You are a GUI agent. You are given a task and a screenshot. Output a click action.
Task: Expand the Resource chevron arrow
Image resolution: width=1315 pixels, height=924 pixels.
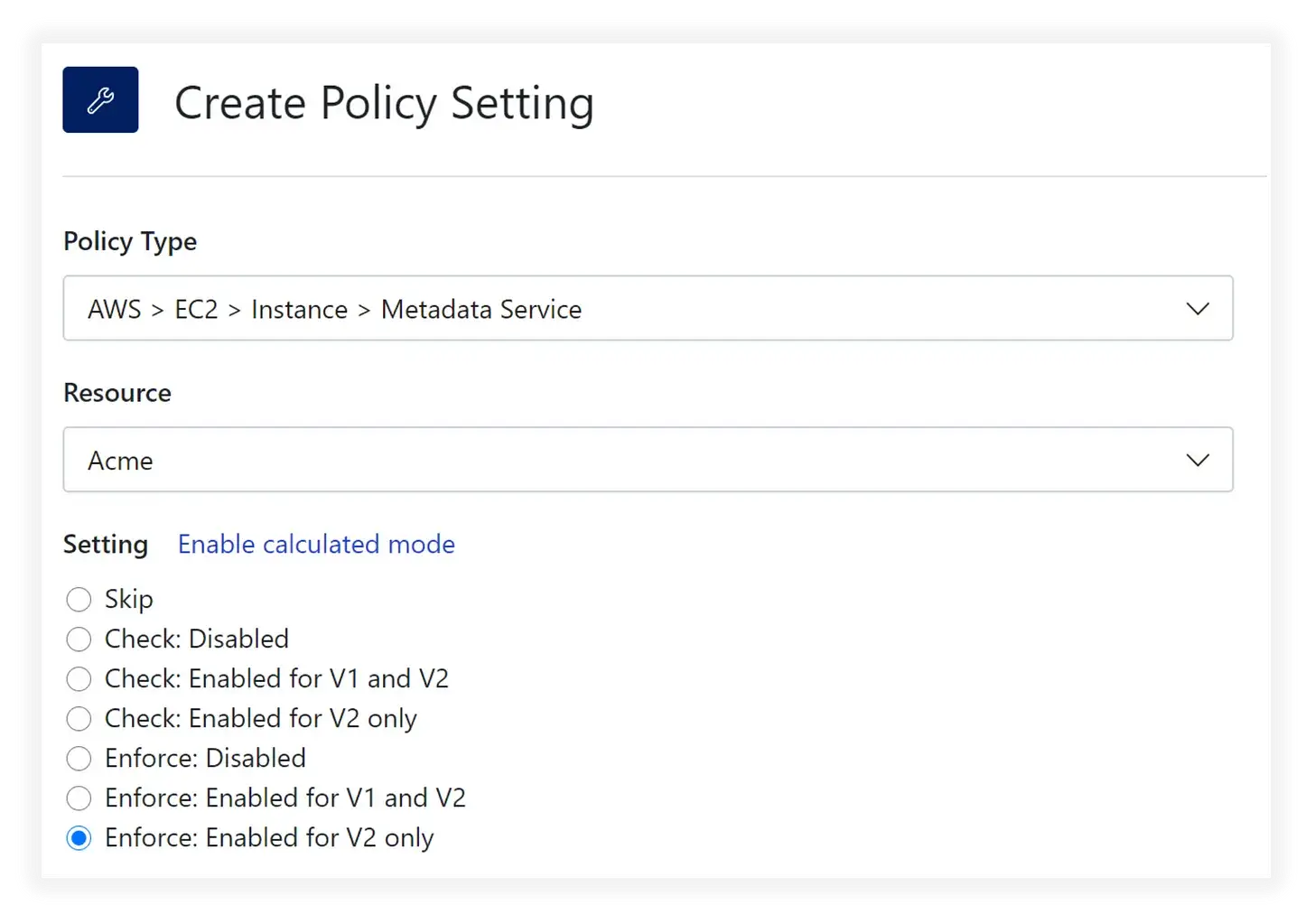(1198, 461)
